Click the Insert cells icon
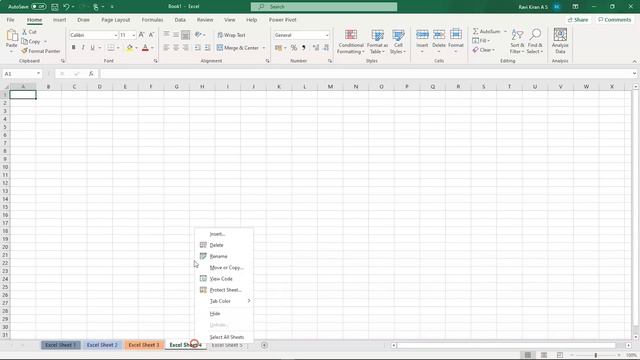This screenshot has height=360, width=640. [x=422, y=35]
